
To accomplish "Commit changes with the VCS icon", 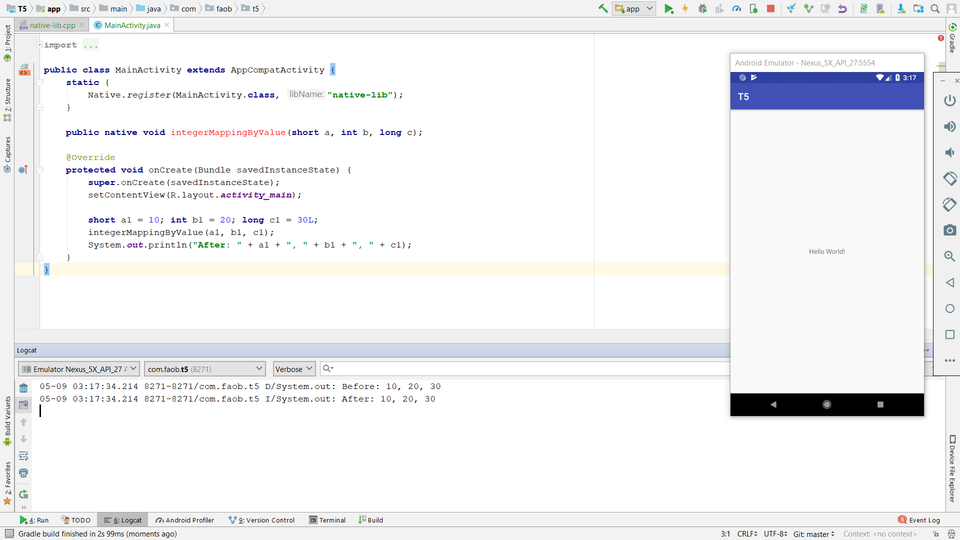I will pos(808,9).
